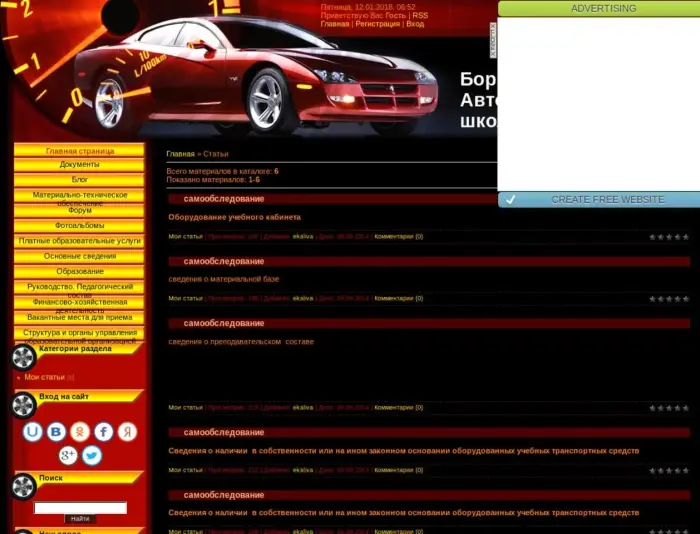700x534 pixels.
Task: Open Мои статьи in Категории раздела
Action: click(45, 377)
